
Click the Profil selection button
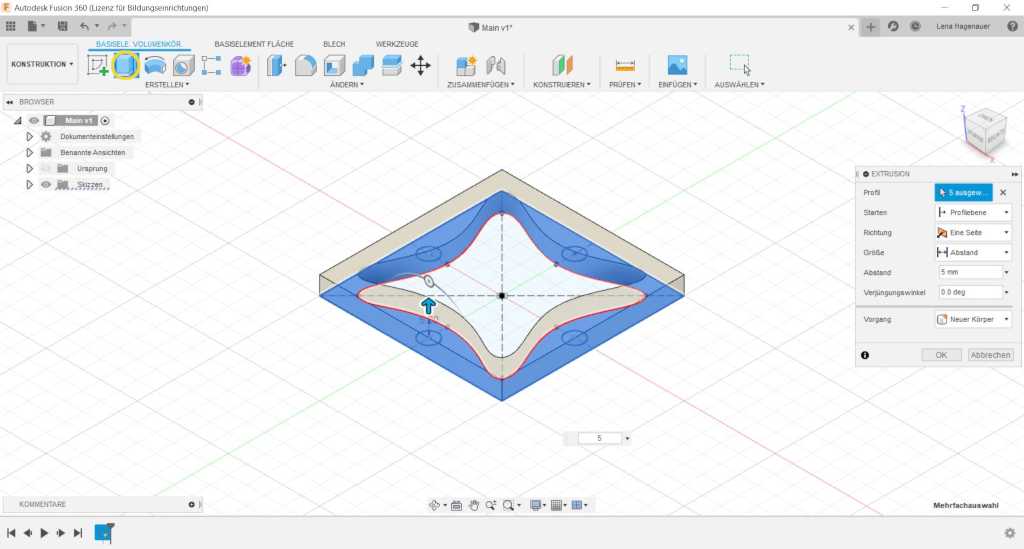pyautogui.click(x=963, y=193)
